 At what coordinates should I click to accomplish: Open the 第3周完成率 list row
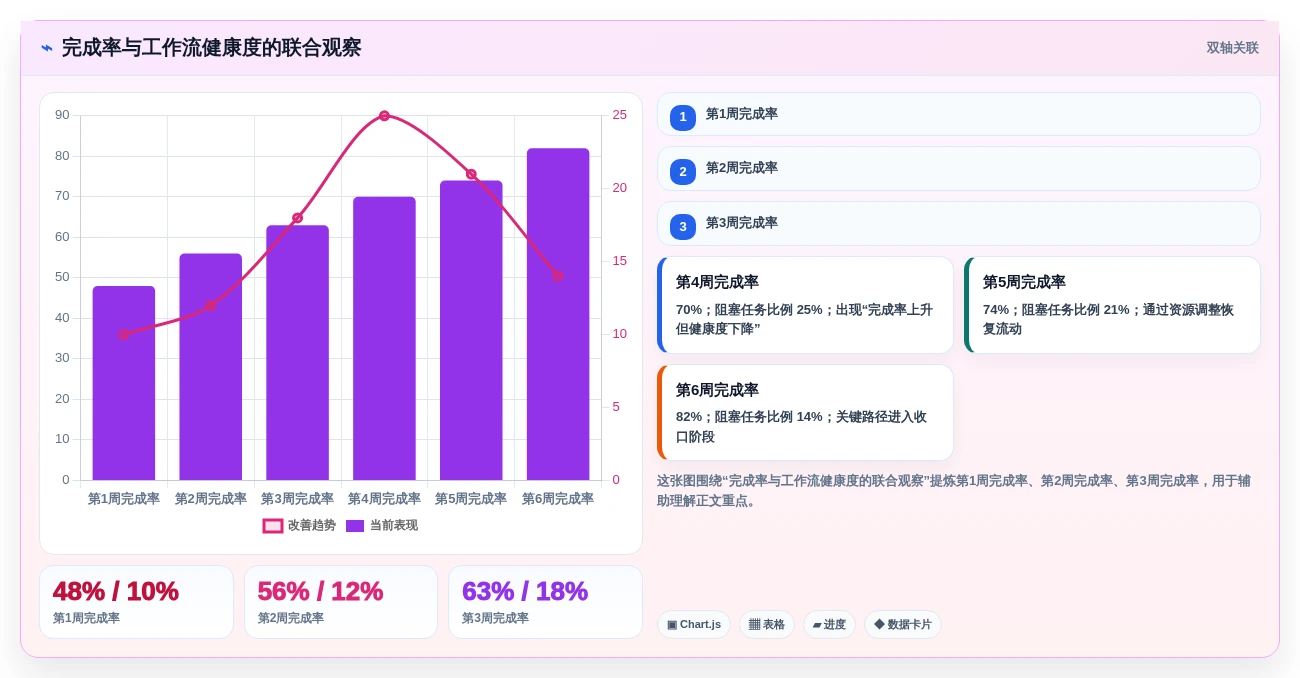coord(958,223)
